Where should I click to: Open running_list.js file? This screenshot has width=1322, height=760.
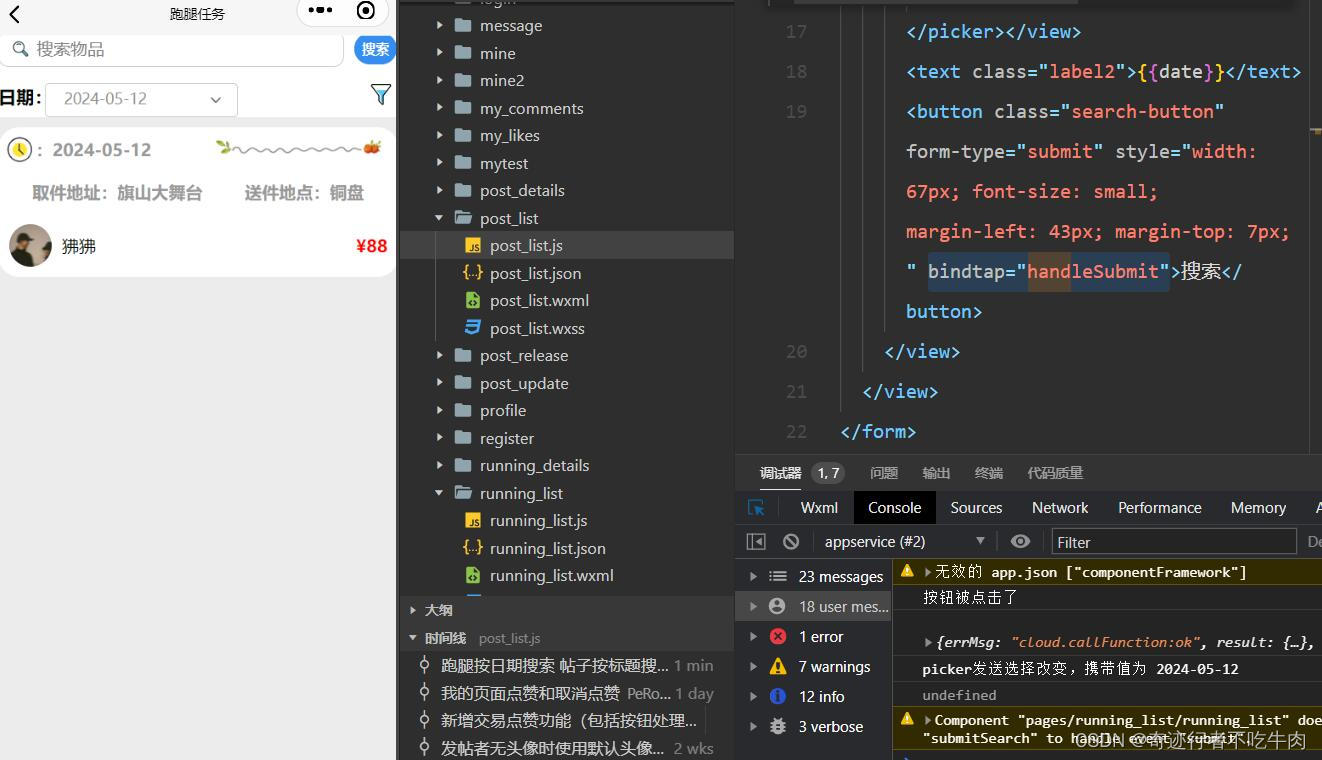pyautogui.click(x=538, y=520)
